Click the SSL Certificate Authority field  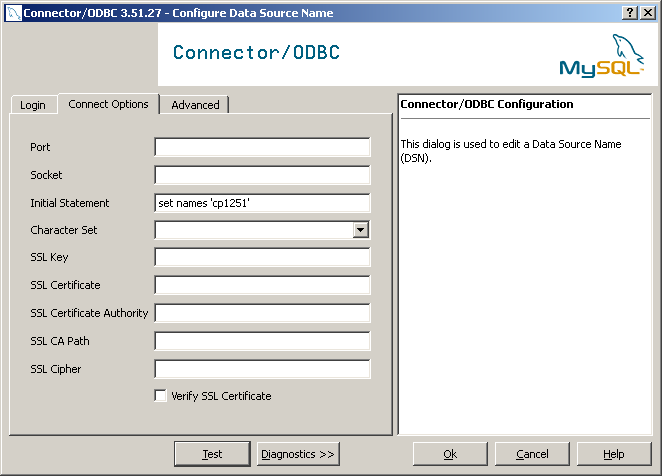click(262, 313)
